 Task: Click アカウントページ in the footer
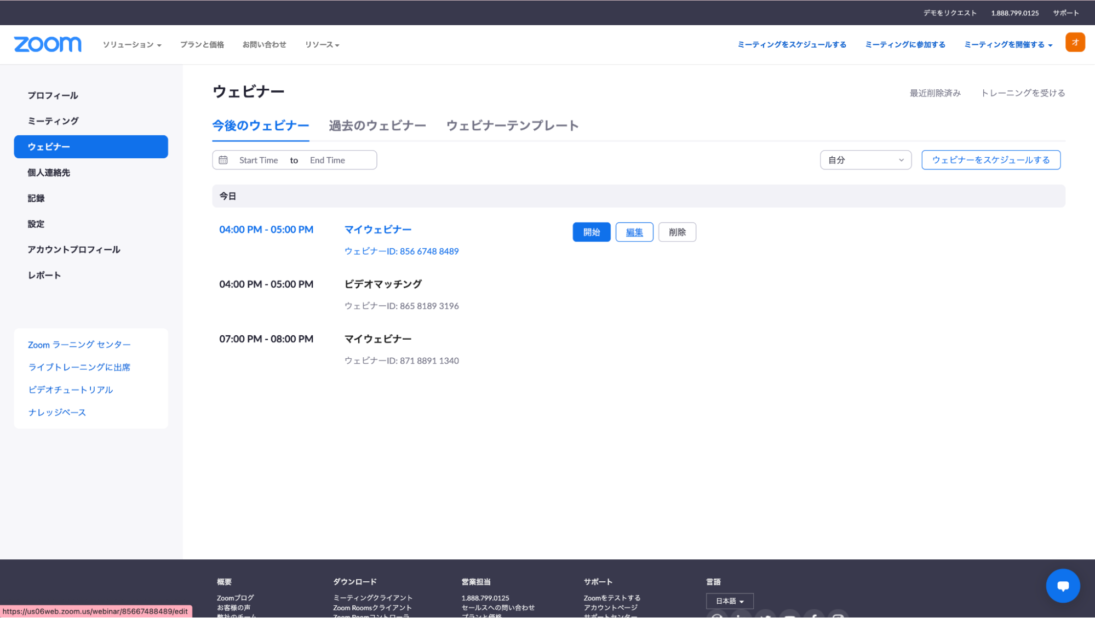pos(610,608)
